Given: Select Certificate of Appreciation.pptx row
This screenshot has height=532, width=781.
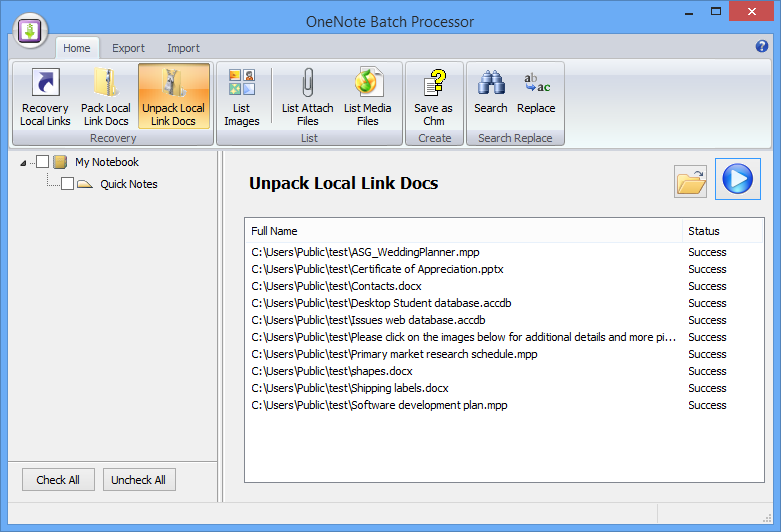Looking at the screenshot, I should click(504, 269).
